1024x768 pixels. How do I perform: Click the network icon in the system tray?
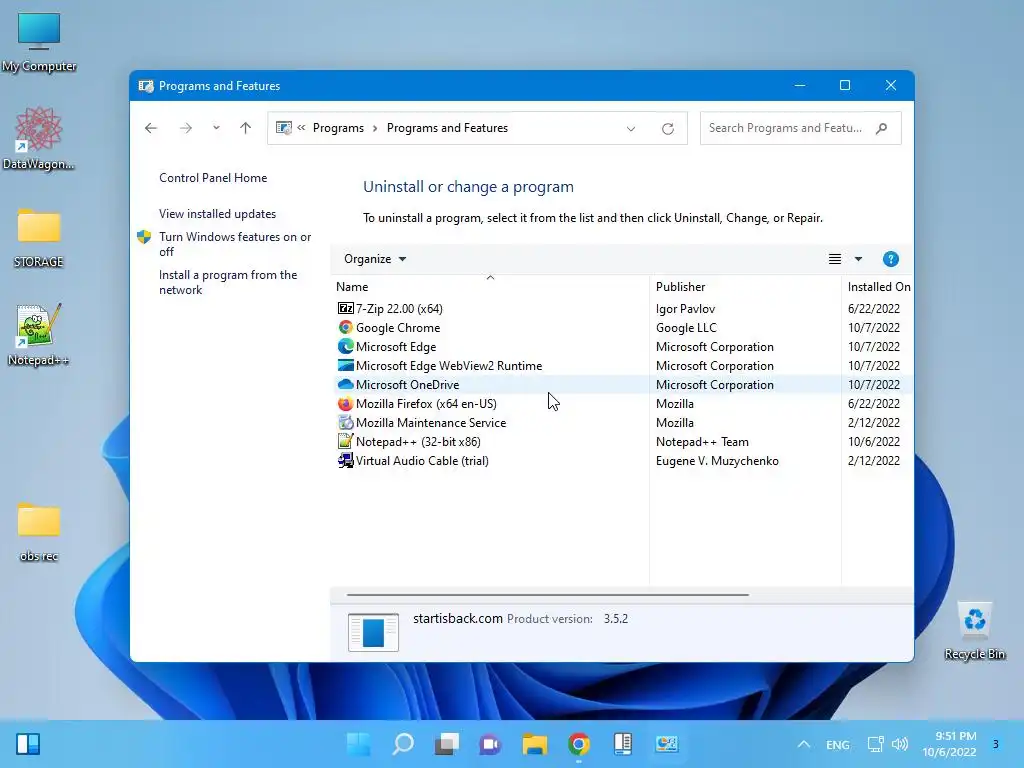point(875,744)
